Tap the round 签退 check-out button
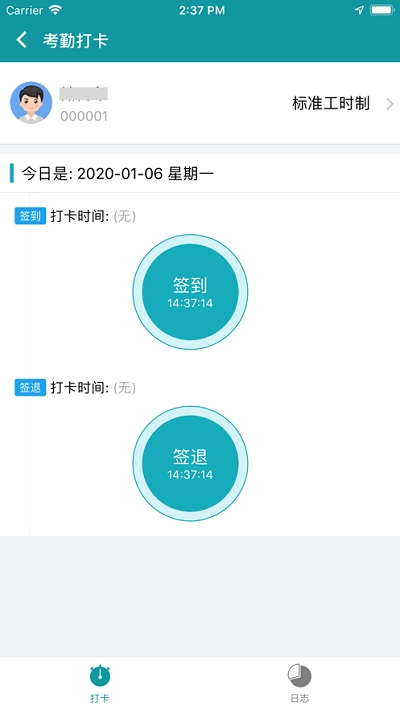This screenshot has height=710, width=400. click(190, 463)
